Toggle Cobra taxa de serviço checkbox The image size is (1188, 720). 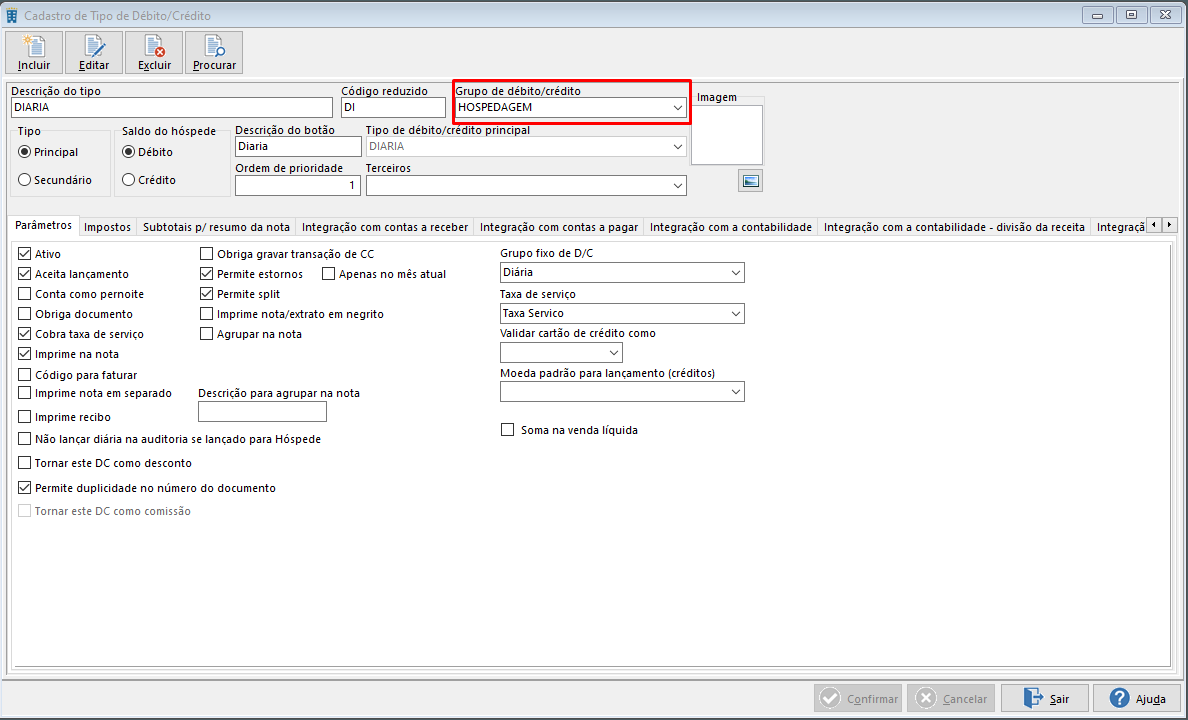click(25, 333)
